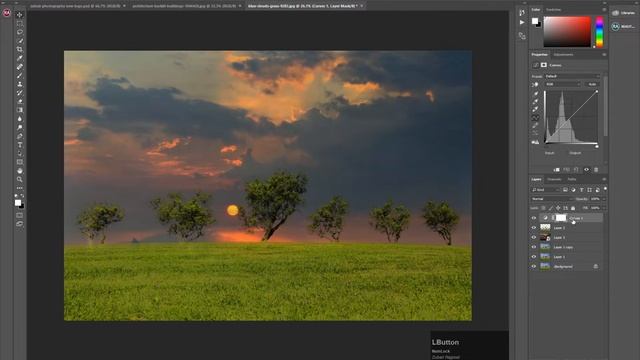Select the Rectangular Marquee tool

pyautogui.click(x=19, y=24)
